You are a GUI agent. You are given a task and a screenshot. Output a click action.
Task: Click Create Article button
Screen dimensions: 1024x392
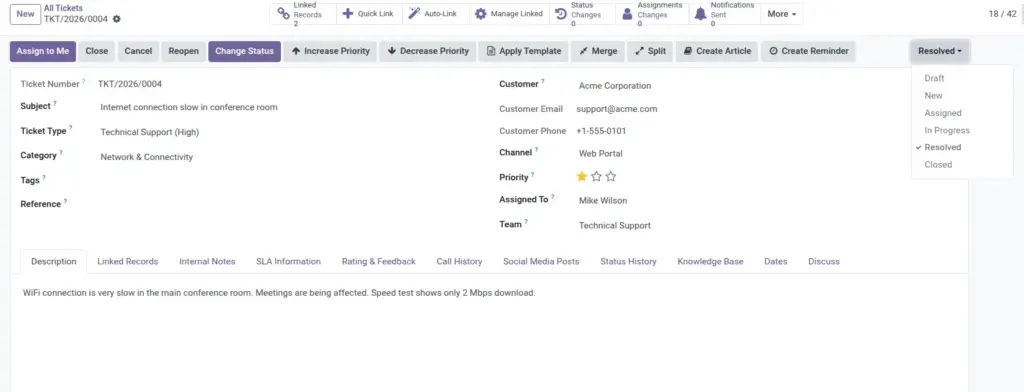(x=717, y=51)
